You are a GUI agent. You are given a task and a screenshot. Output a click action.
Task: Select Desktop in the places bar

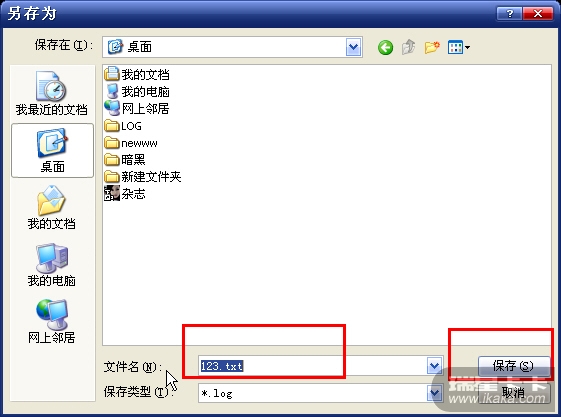(53, 151)
